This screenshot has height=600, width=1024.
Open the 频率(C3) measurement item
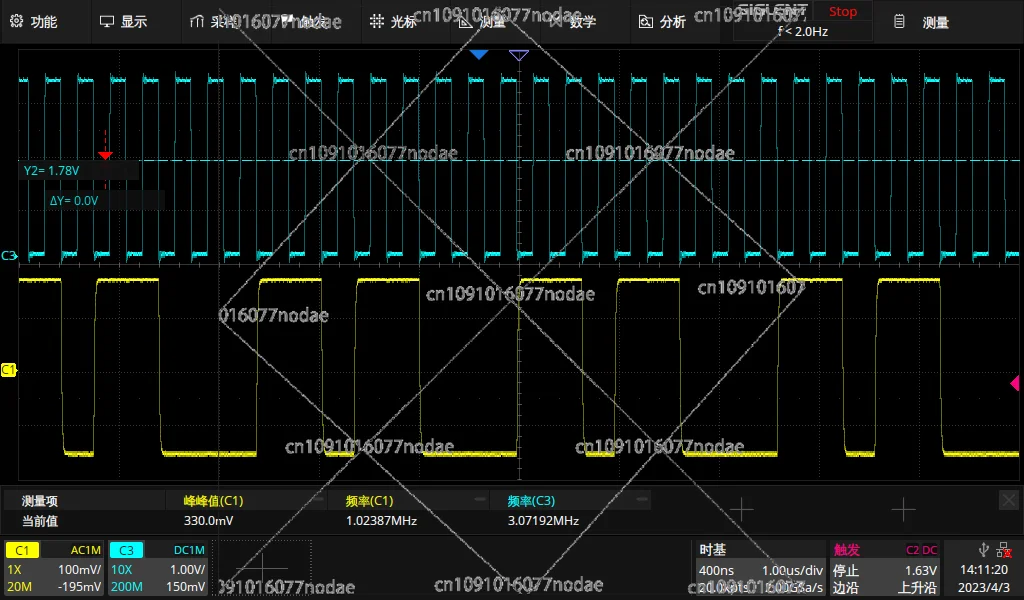point(532,501)
